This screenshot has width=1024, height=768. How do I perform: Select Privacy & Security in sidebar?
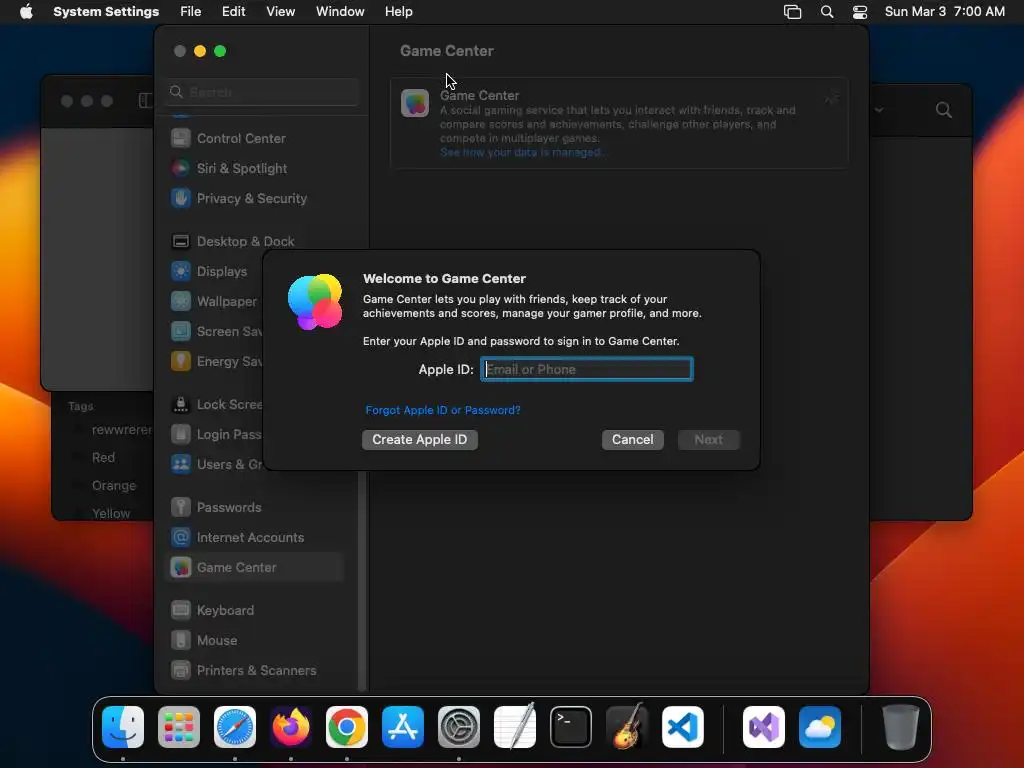[x=255, y=199]
